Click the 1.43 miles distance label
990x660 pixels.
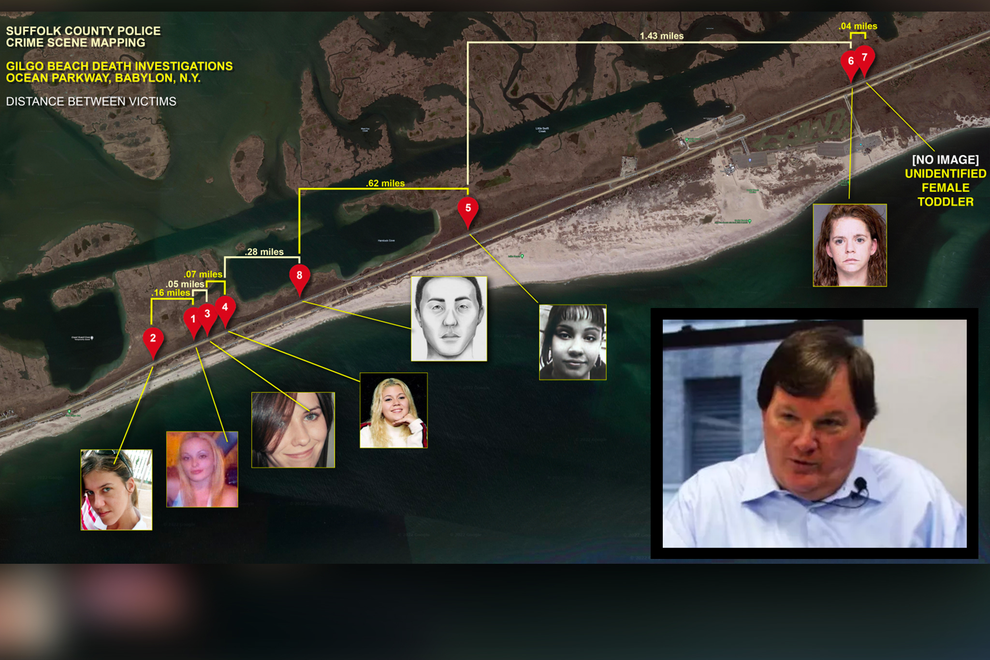(662, 36)
